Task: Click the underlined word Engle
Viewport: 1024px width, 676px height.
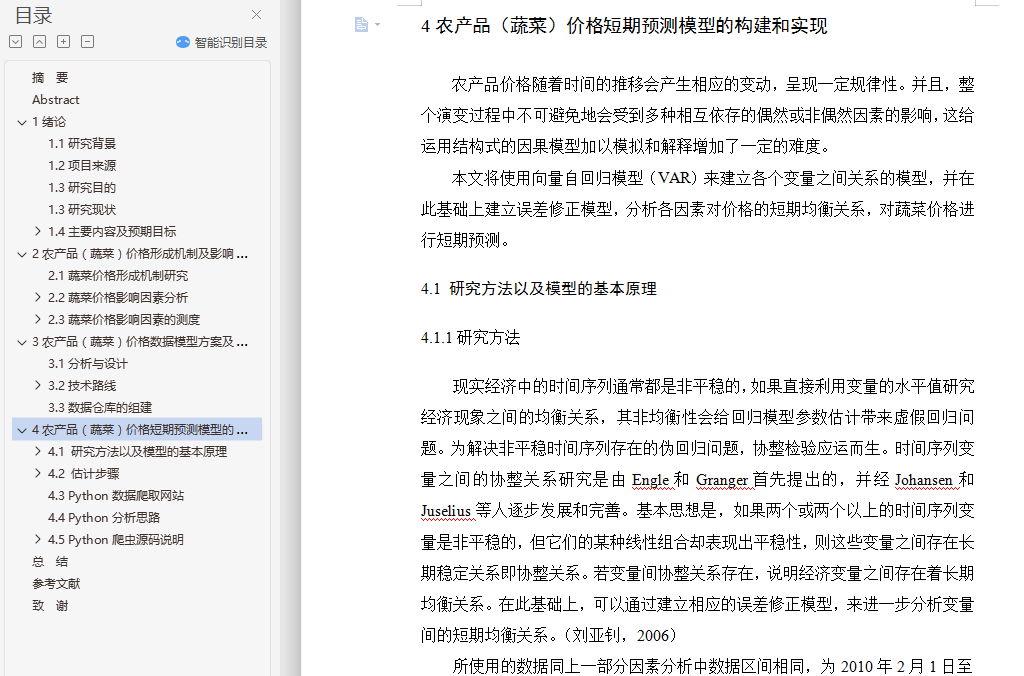Action: pos(650,480)
